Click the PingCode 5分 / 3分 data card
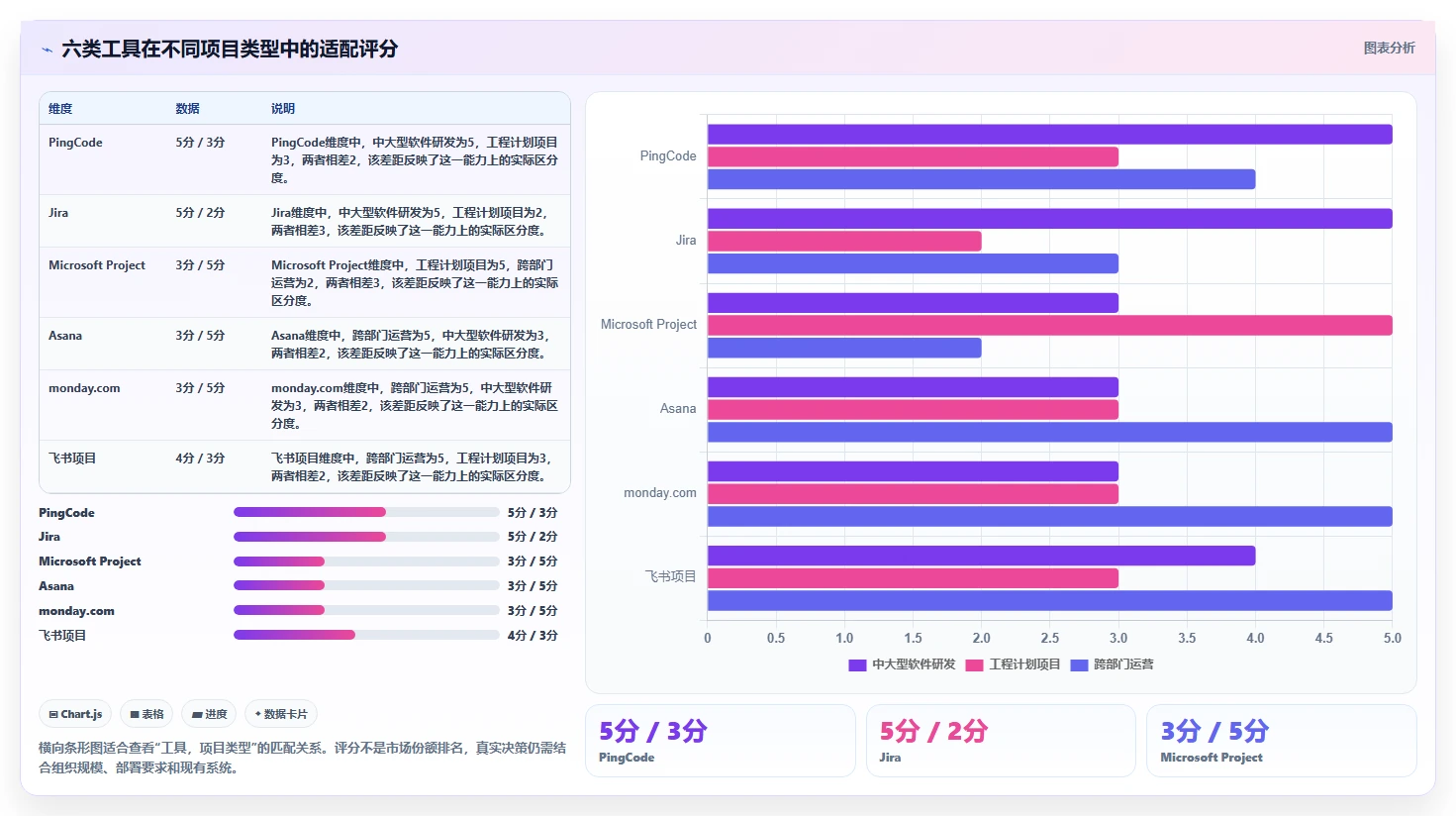 tap(721, 741)
